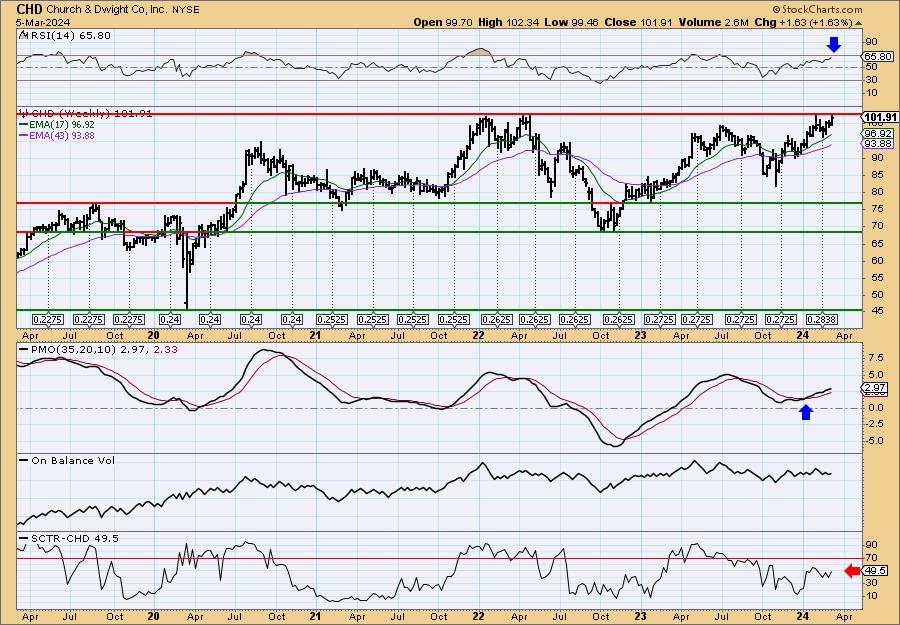900x625 pixels.
Task: Click the NYSE exchange label
Action: 187,10
